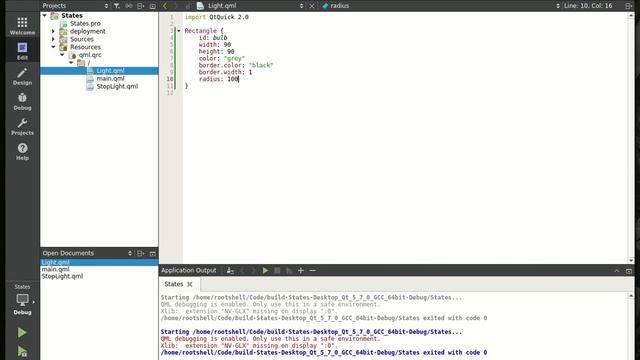Click the output pane scroll up arrow
Viewport: 640px width, 360px height.
(631, 295)
